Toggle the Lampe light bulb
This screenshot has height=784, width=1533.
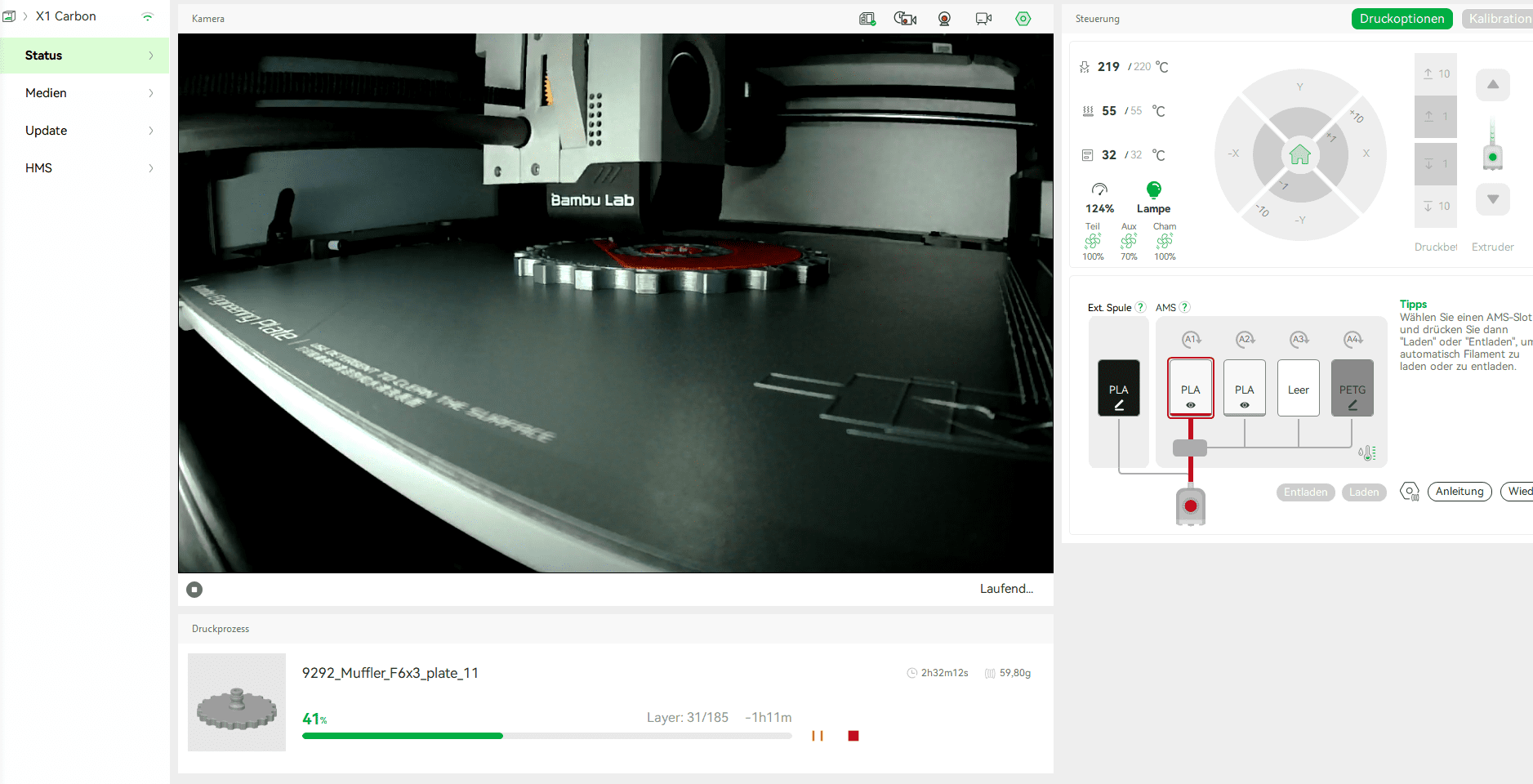point(1153,198)
